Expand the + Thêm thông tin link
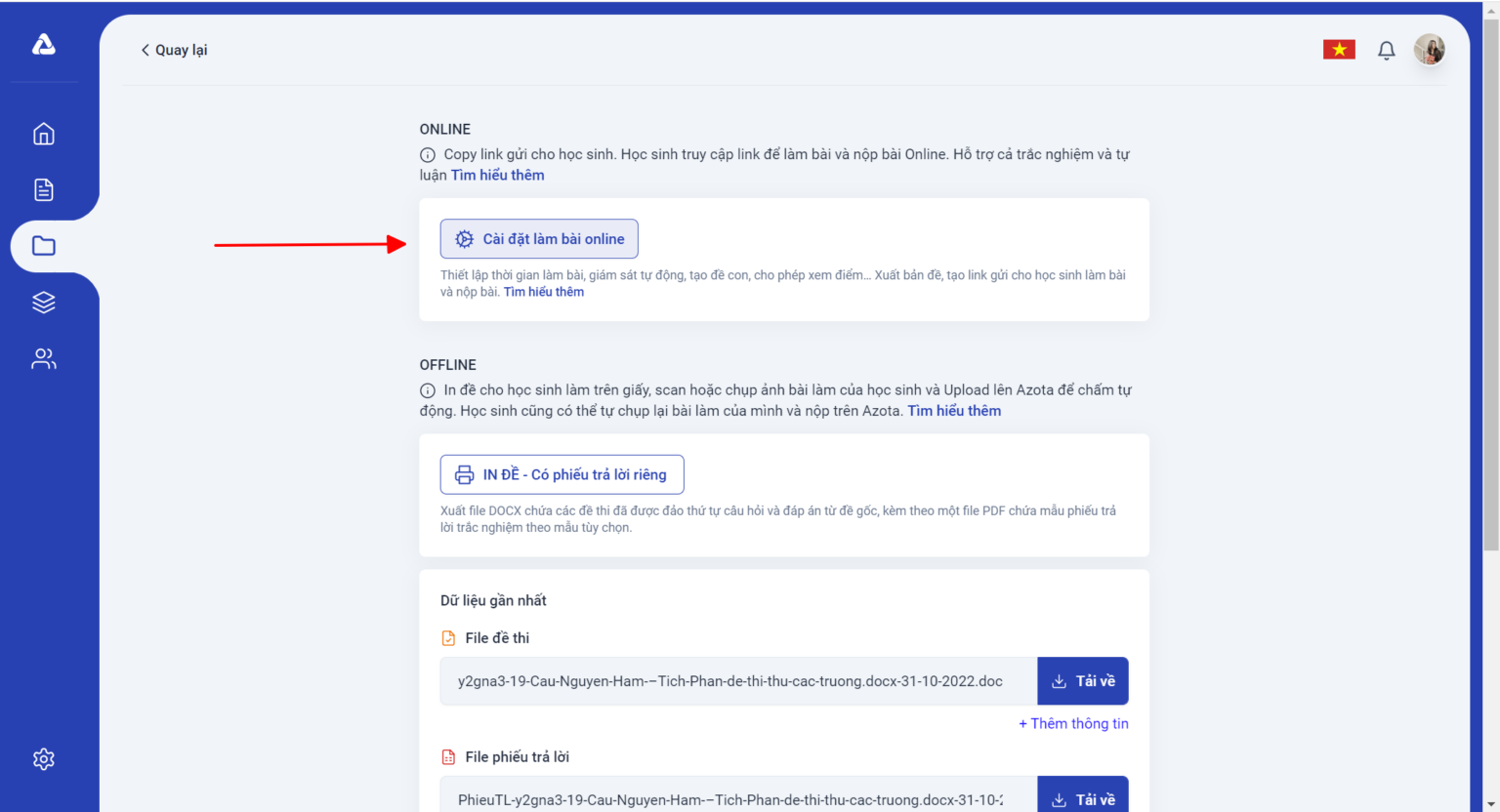Viewport: 1500px width, 812px height. pyautogui.click(x=1073, y=723)
